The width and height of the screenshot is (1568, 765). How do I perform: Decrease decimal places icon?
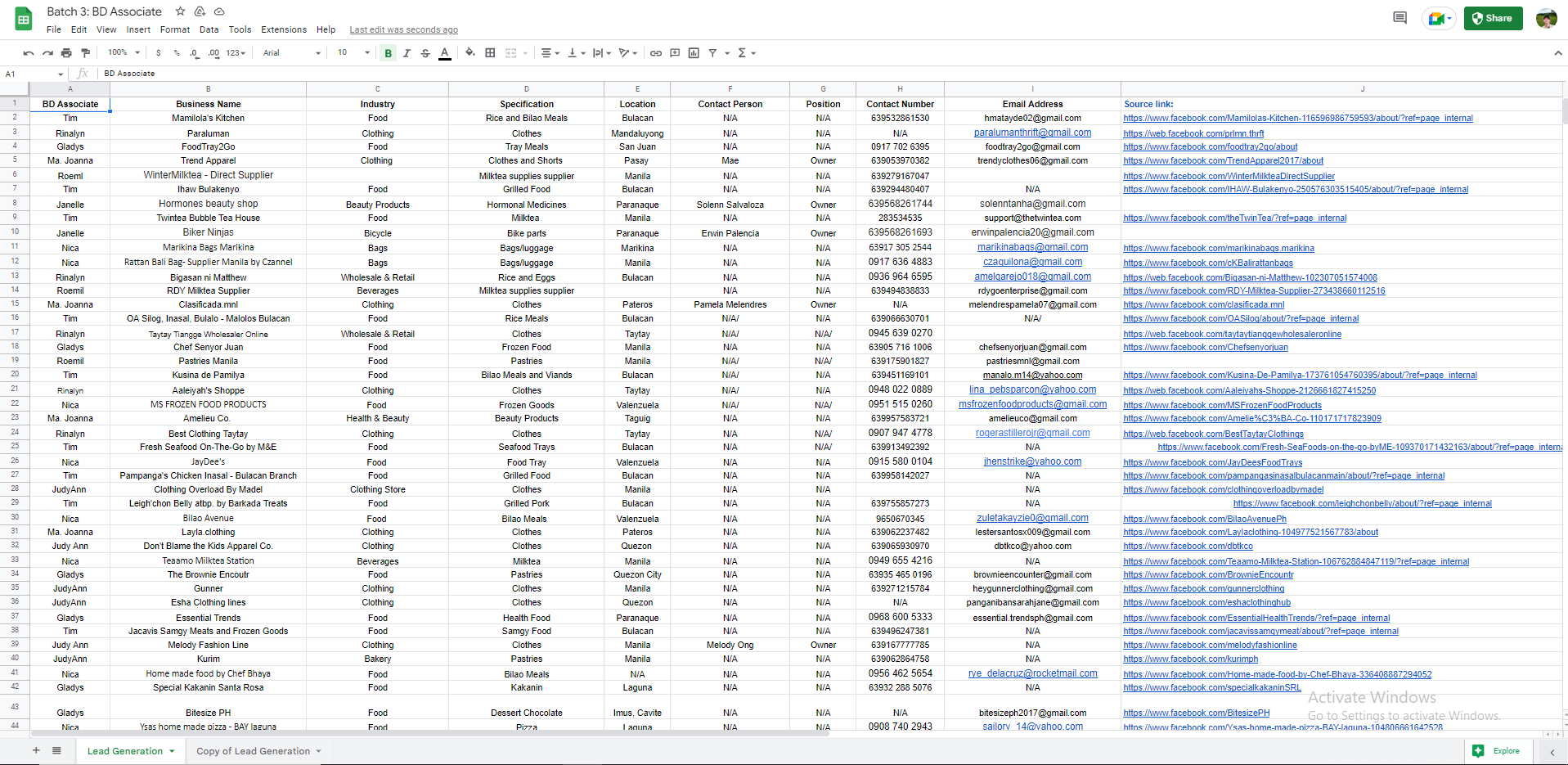[195, 53]
